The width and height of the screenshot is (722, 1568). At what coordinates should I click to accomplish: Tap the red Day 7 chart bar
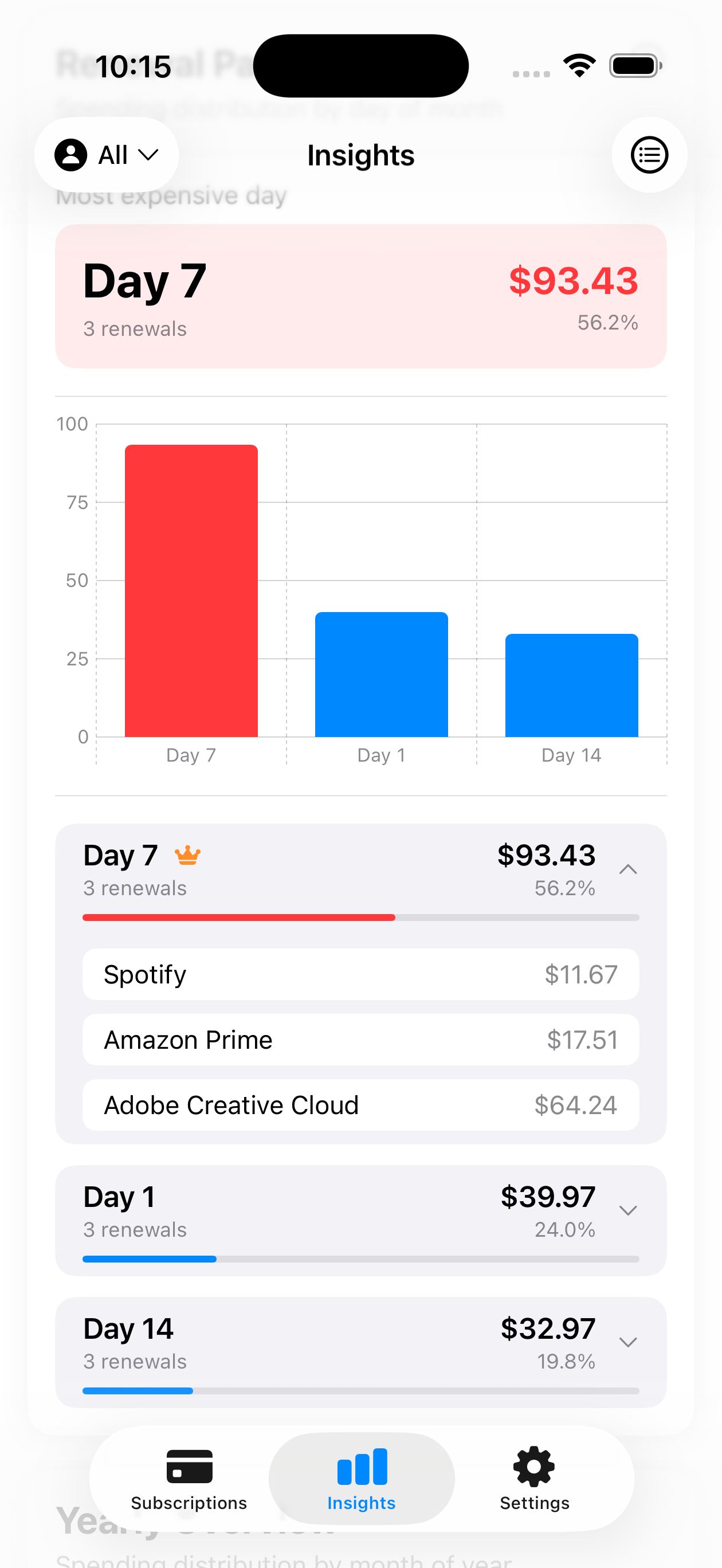(191, 590)
